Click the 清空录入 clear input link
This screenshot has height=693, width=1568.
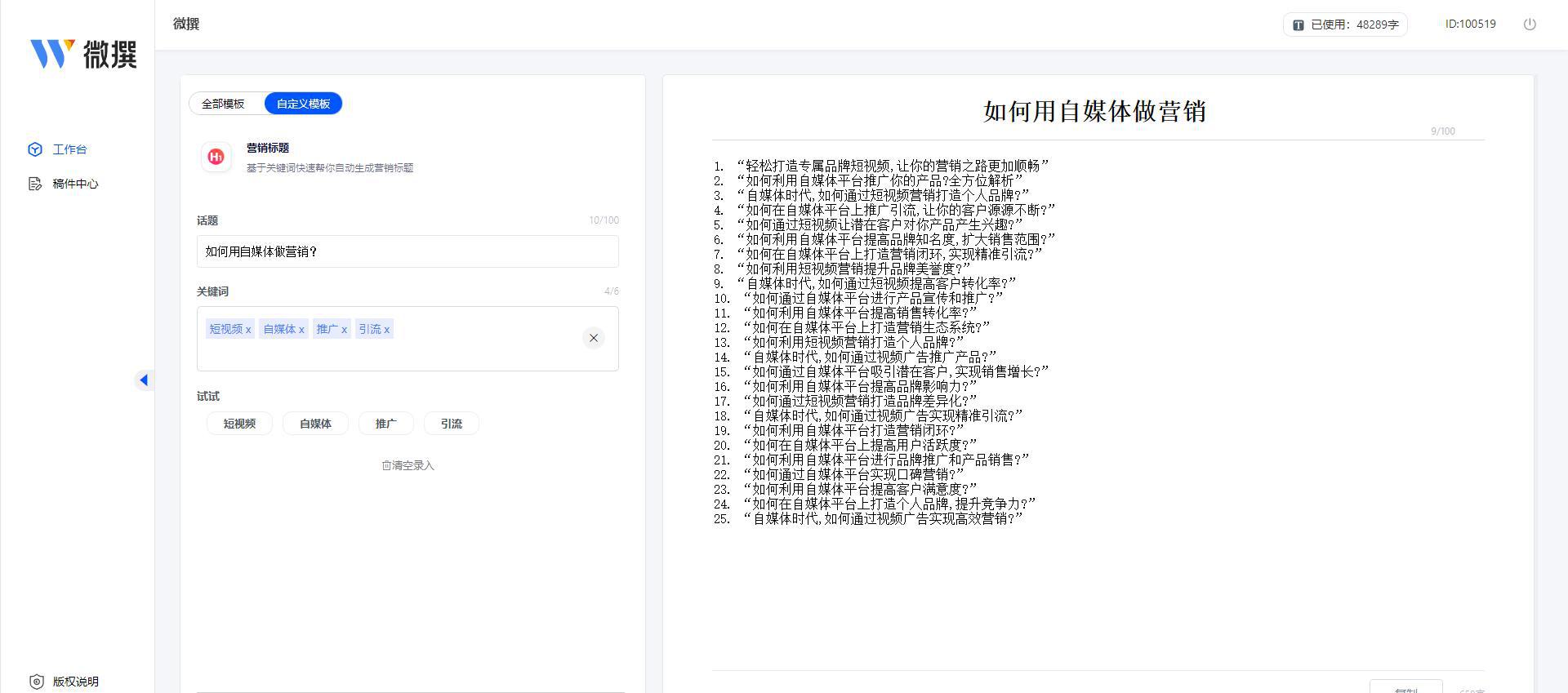click(408, 465)
